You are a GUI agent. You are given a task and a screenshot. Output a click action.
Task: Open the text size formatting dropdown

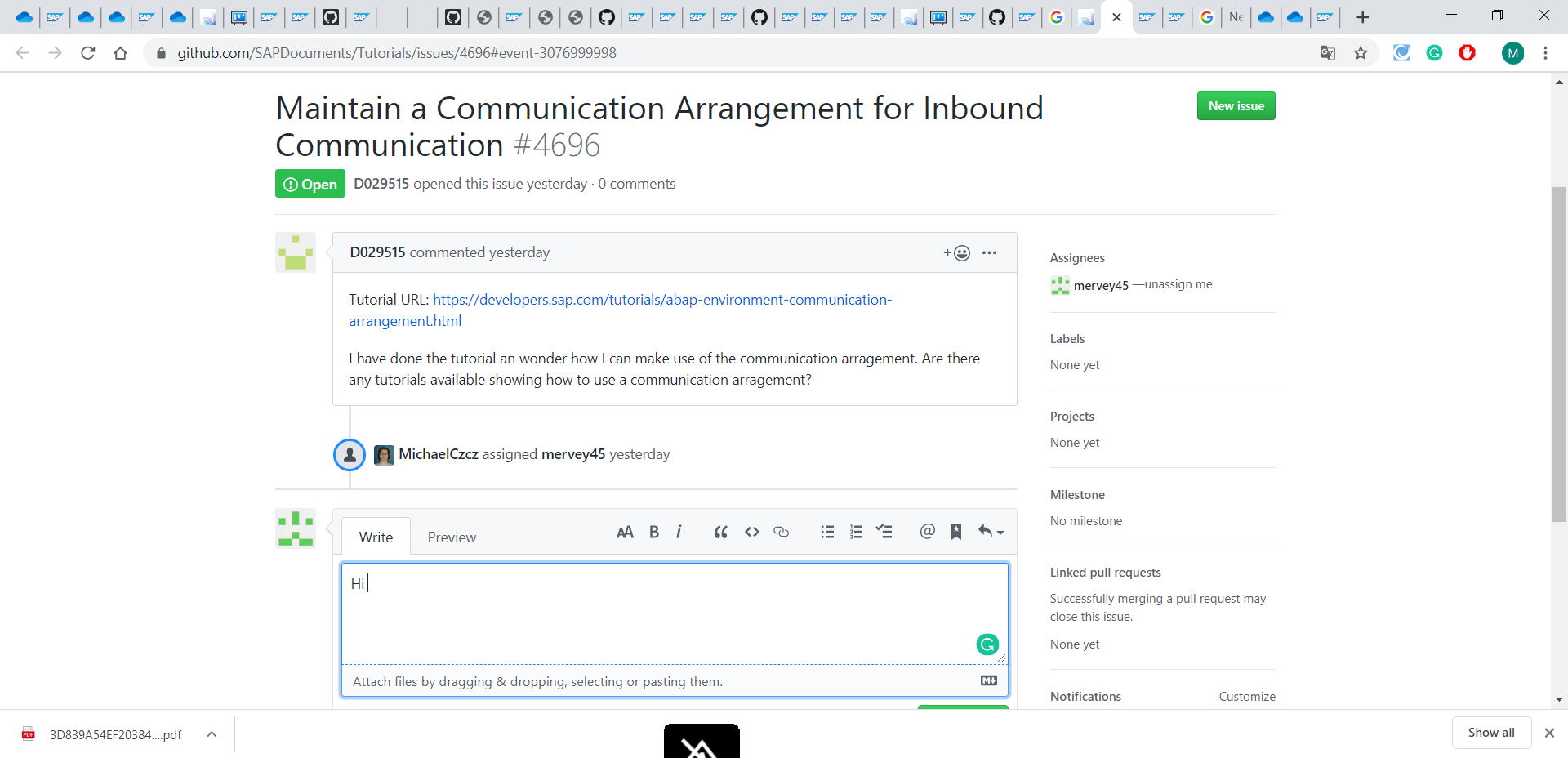tap(625, 532)
